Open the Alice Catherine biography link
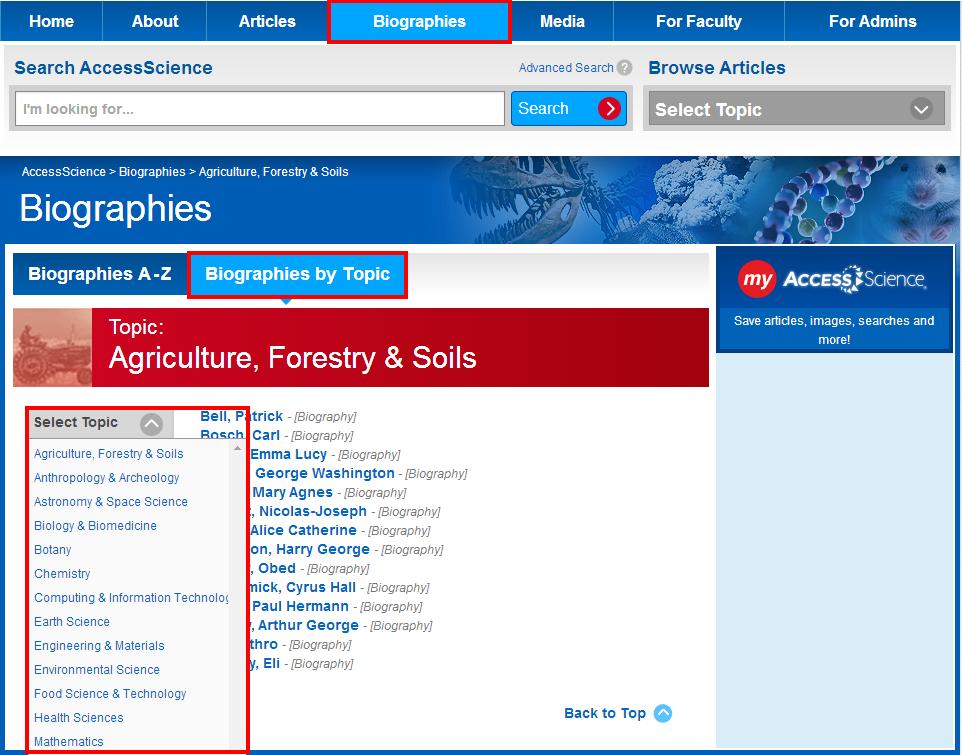Screen dimensions: 962x755 pos(302,530)
